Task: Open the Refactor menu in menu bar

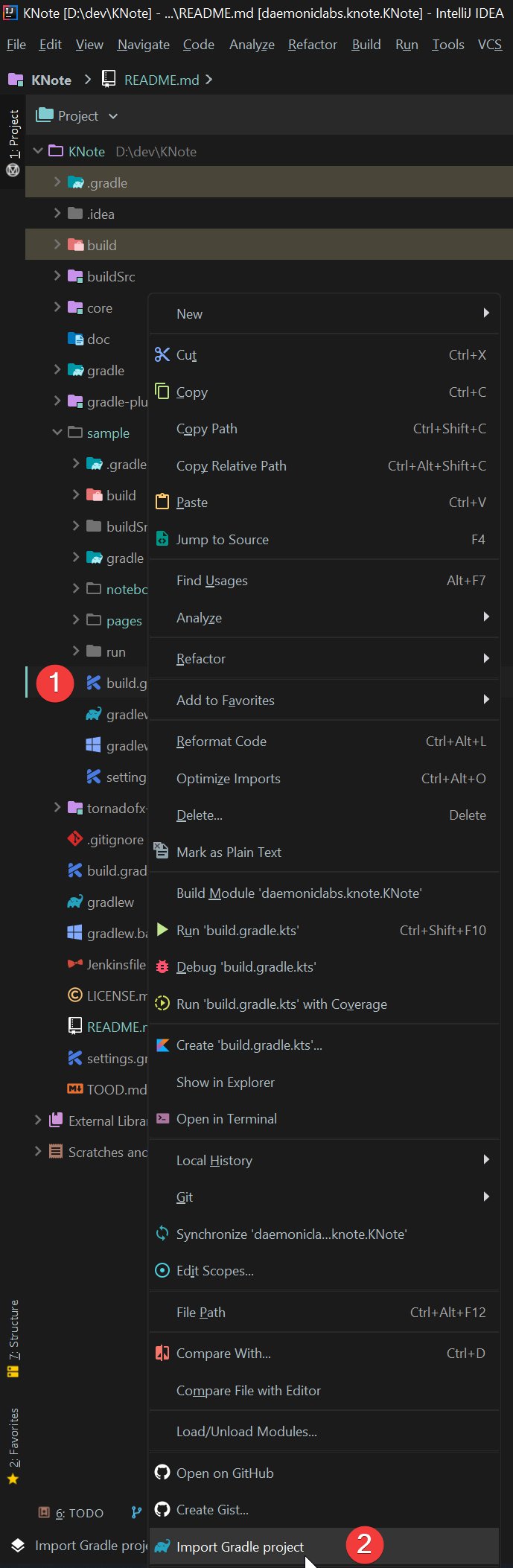Action: point(313,45)
